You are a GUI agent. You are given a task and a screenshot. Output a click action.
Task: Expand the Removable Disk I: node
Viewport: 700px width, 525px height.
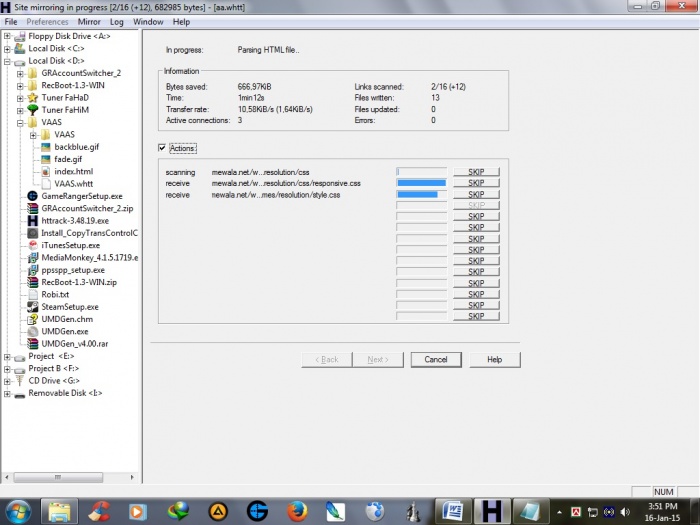click(x=7, y=394)
